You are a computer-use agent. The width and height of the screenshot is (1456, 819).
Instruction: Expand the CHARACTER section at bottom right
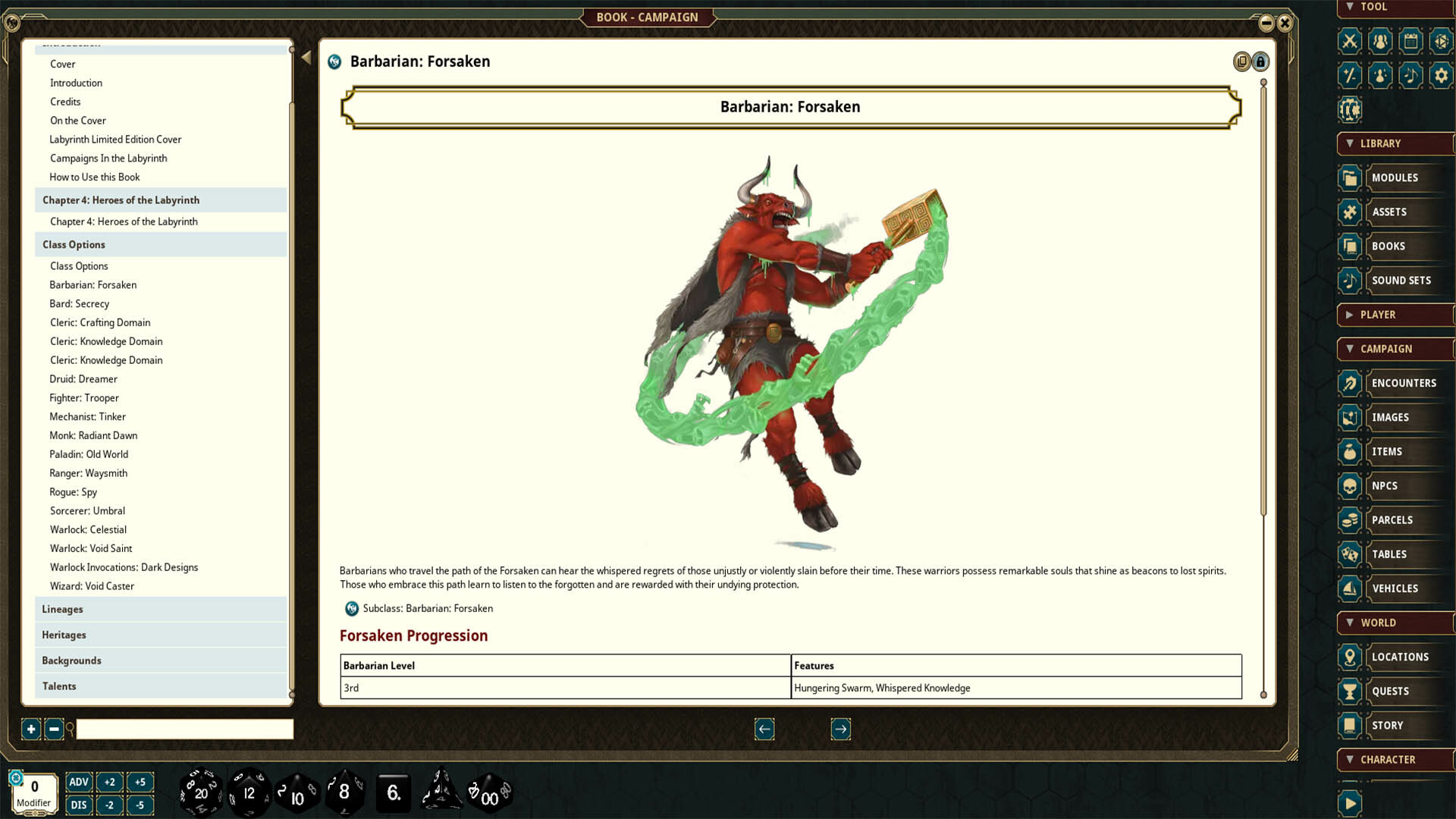tap(1392, 759)
